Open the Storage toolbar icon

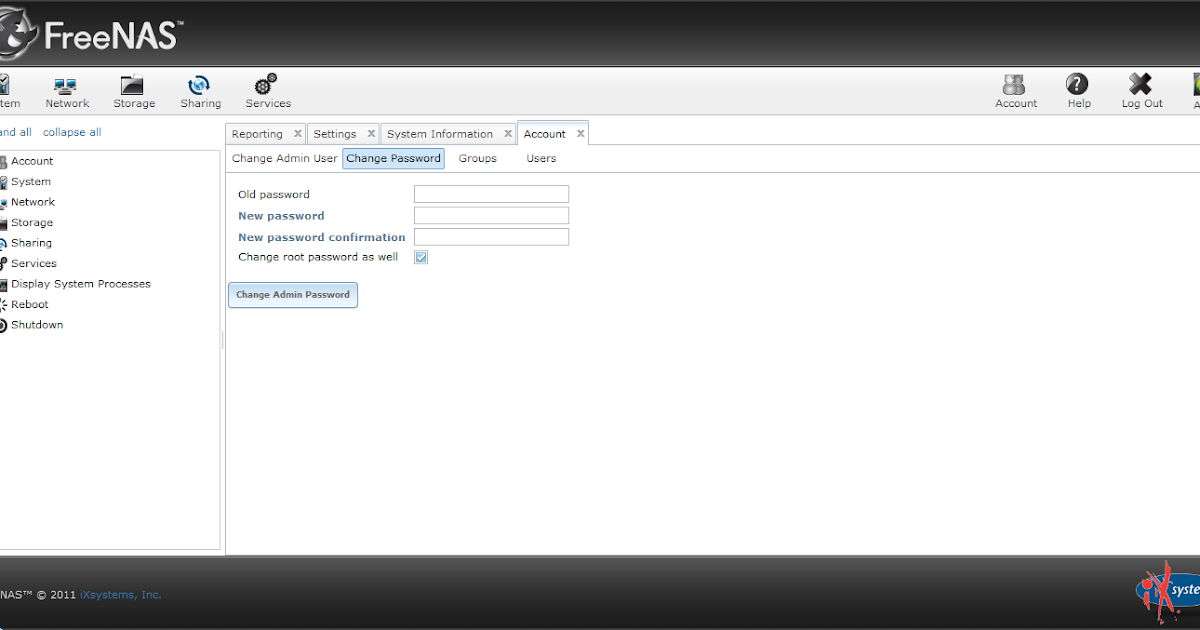[134, 92]
